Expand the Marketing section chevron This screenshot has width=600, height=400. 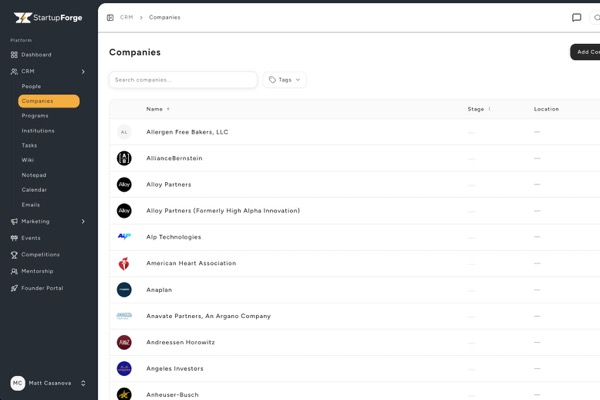[x=83, y=221]
